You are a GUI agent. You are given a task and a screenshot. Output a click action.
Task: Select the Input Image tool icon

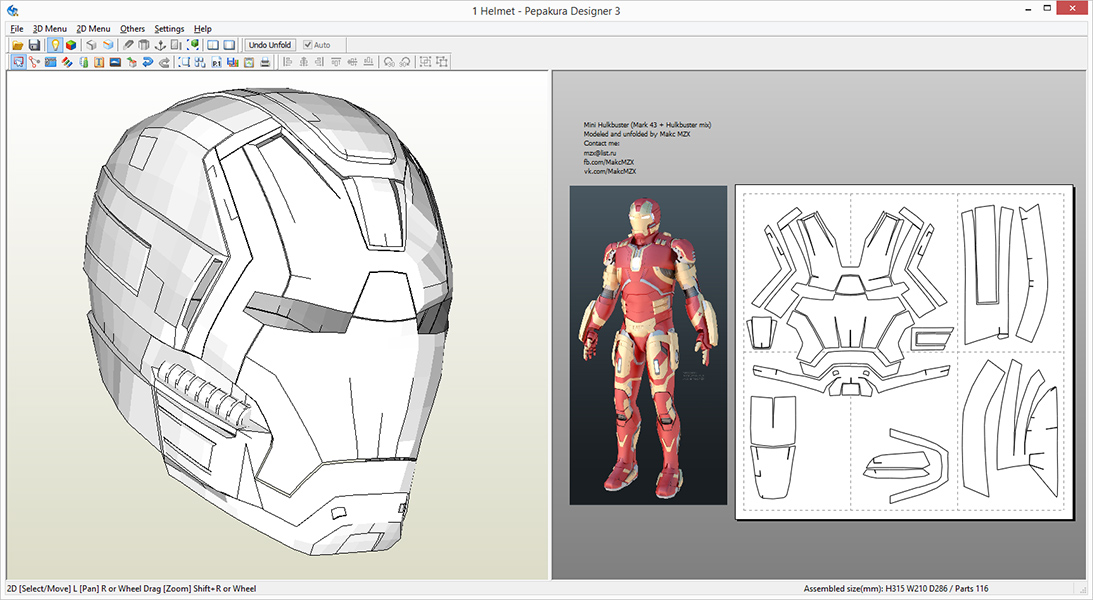click(x=115, y=62)
